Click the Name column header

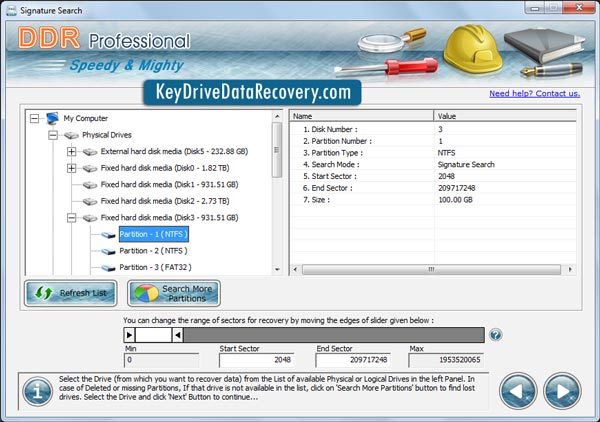362,116
